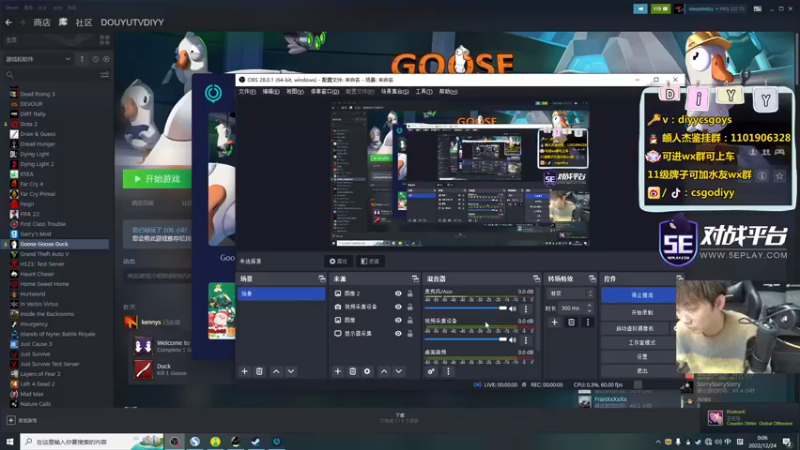Mute the 视频采集设备 mixer channel
The height and width of the screenshot is (450, 800).
(x=513, y=340)
